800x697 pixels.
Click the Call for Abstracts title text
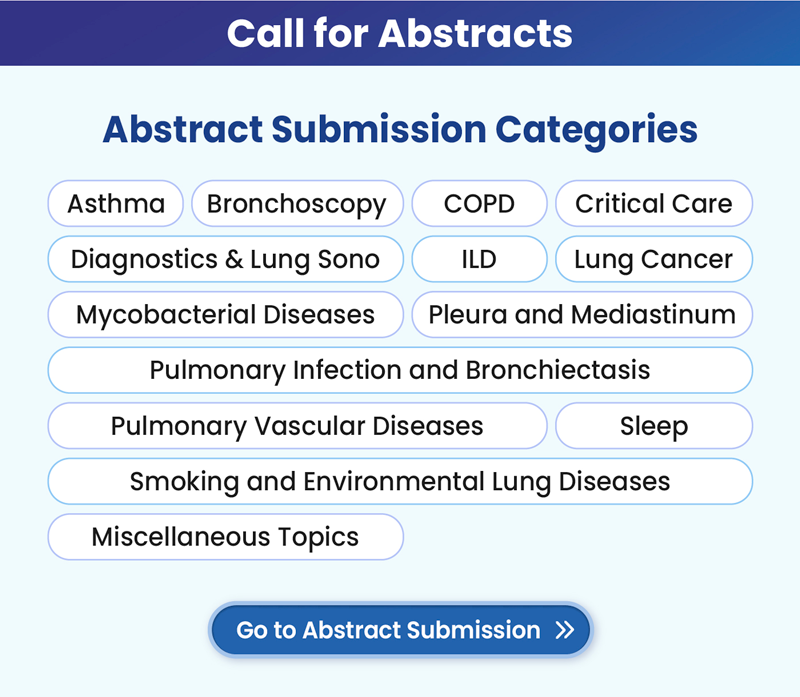[400, 33]
